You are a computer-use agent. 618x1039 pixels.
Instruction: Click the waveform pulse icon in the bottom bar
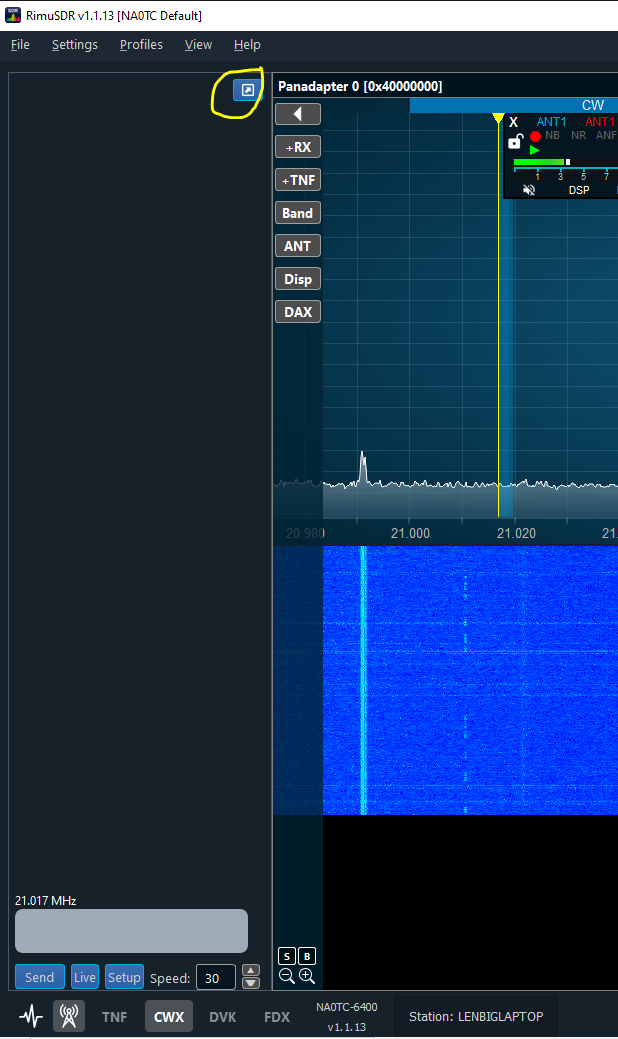tap(30, 1016)
